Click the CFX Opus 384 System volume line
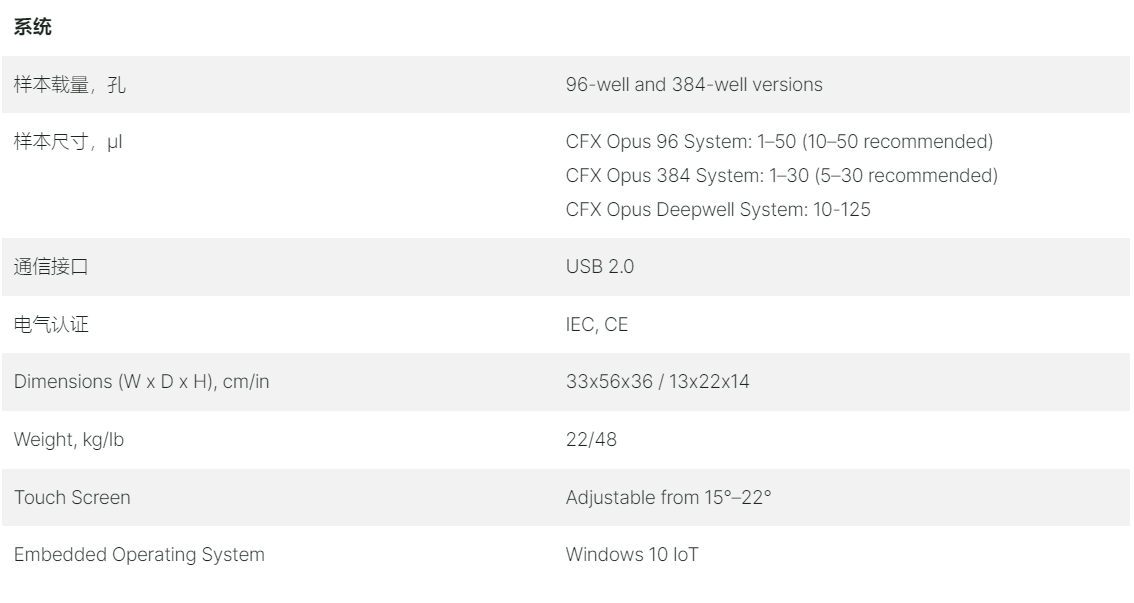This screenshot has height=603, width=1134. click(781, 175)
